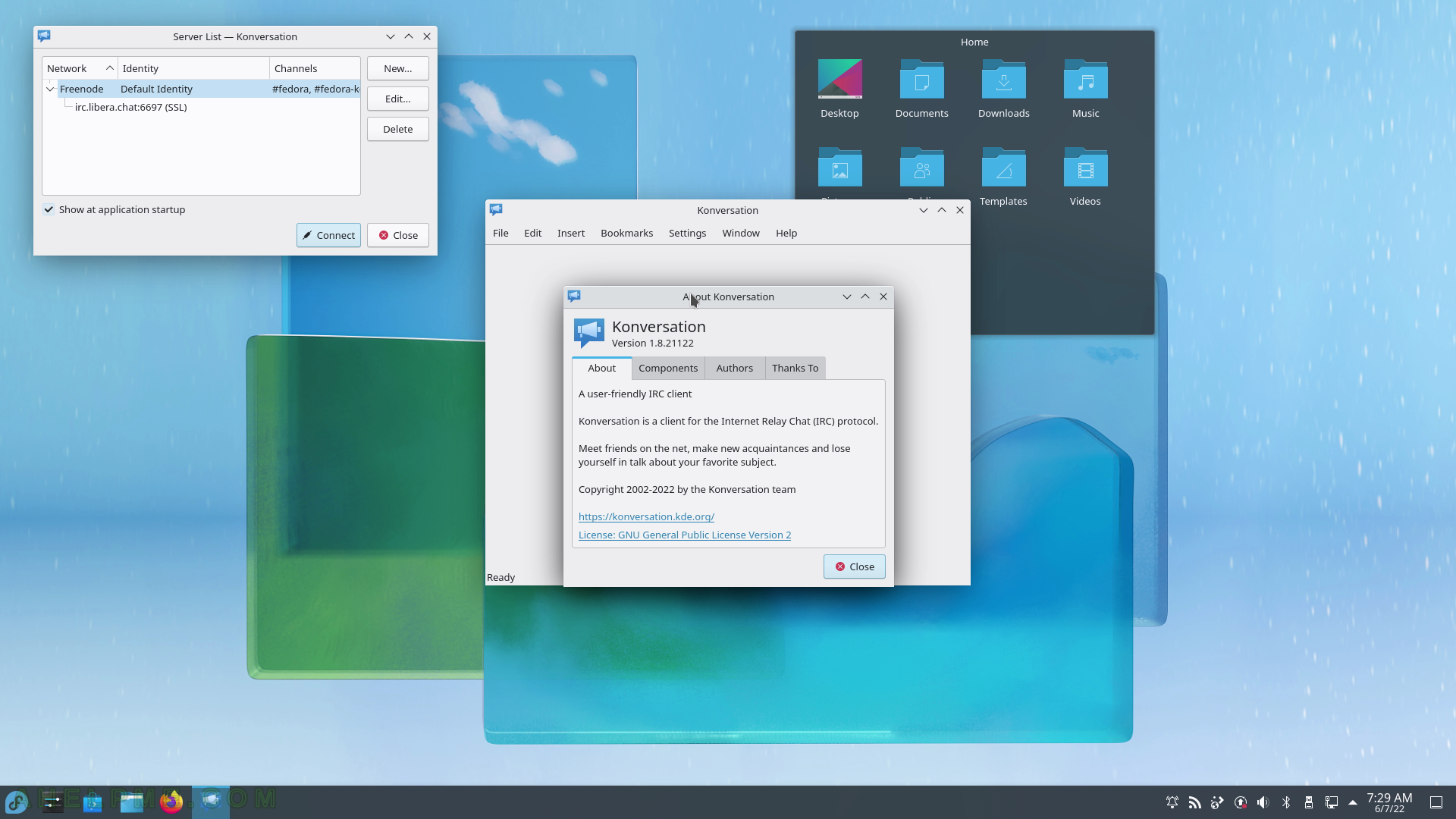Click the Connect button
The height and width of the screenshot is (819, 1456).
pyautogui.click(x=328, y=235)
